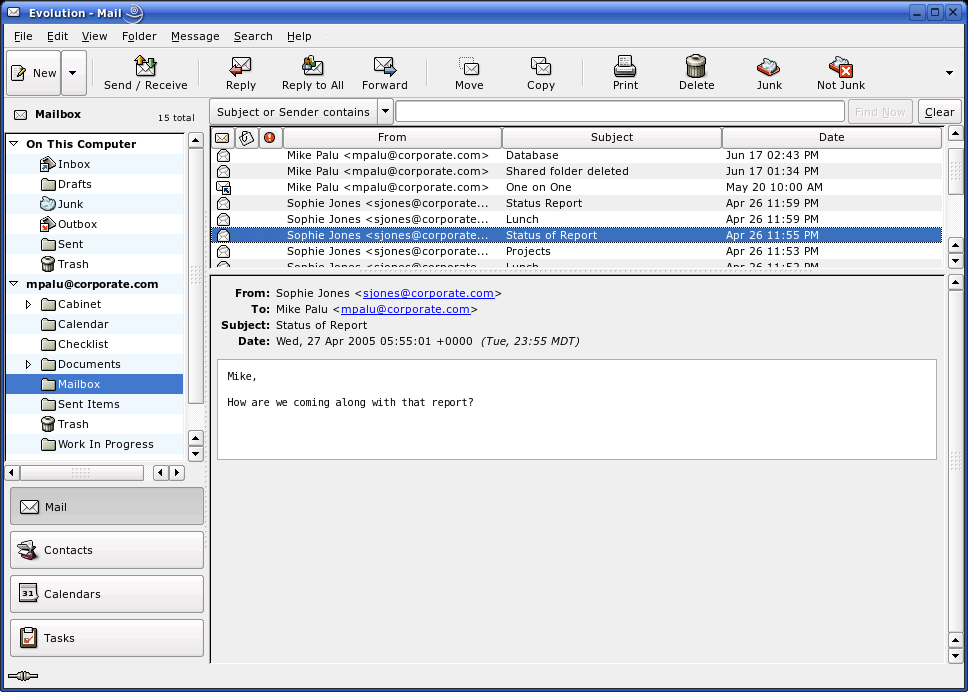Select the Reply to All icon
This screenshot has height=692, width=968.
pos(312,72)
